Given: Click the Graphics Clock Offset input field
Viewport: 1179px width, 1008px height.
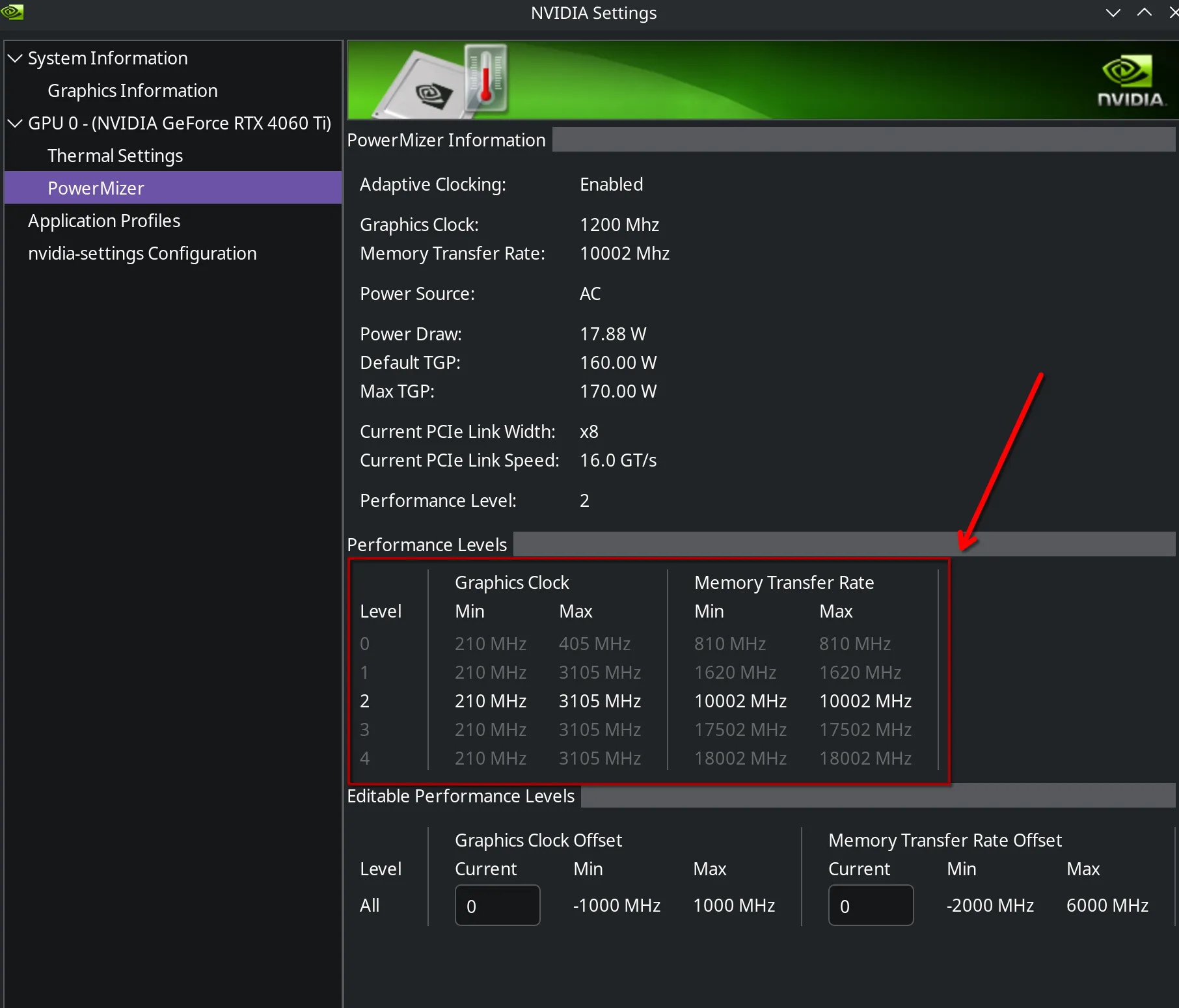Looking at the screenshot, I should (x=497, y=905).
